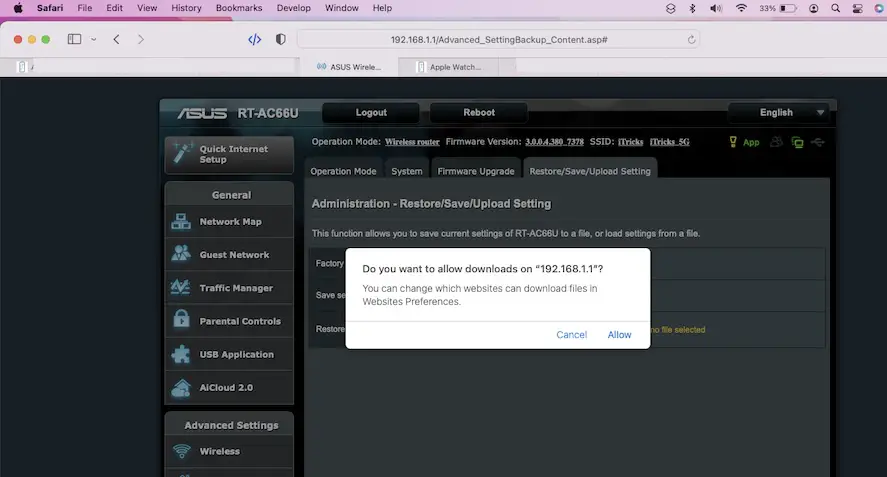This screenshot has height=477, width=887.
Task: Open Wireless advanced settings
Action: [x=229, y=452]
